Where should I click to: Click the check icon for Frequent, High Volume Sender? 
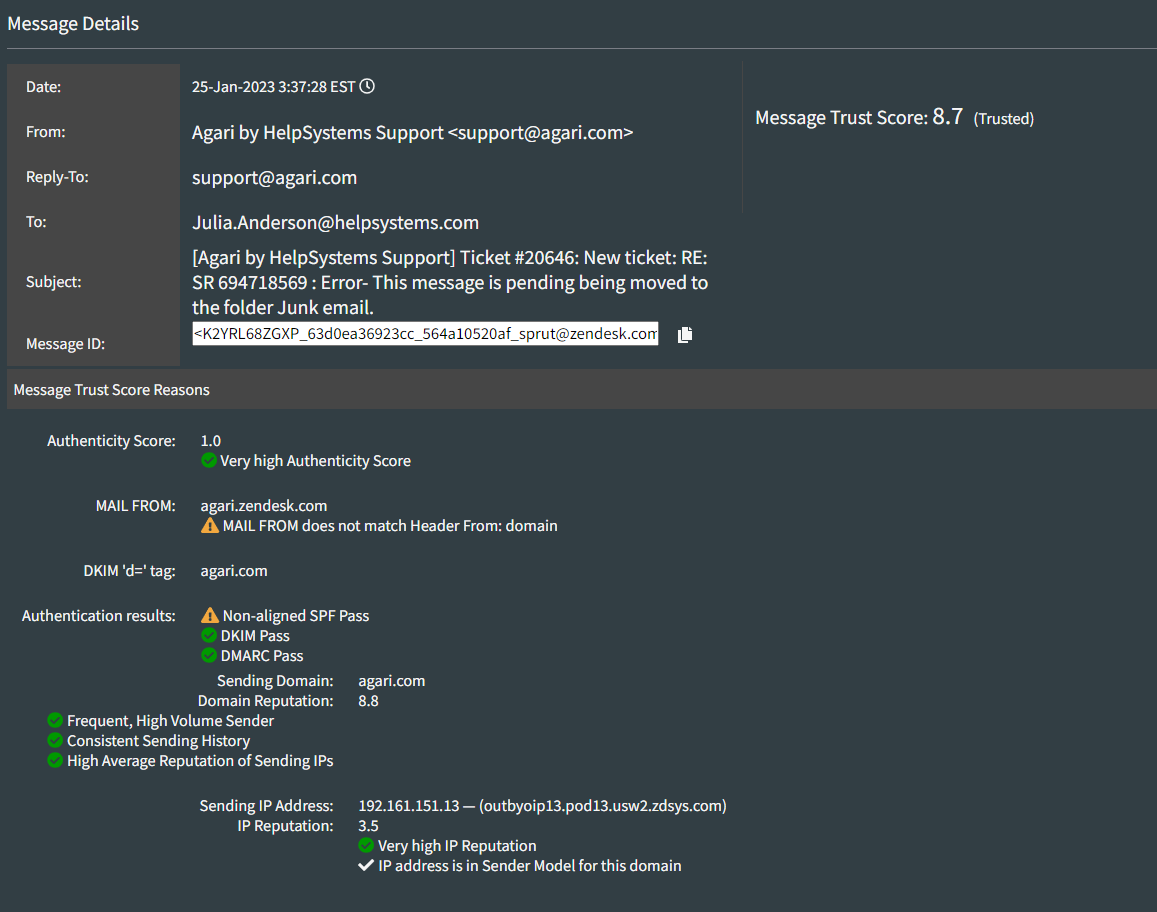click(x=55, y=720)
